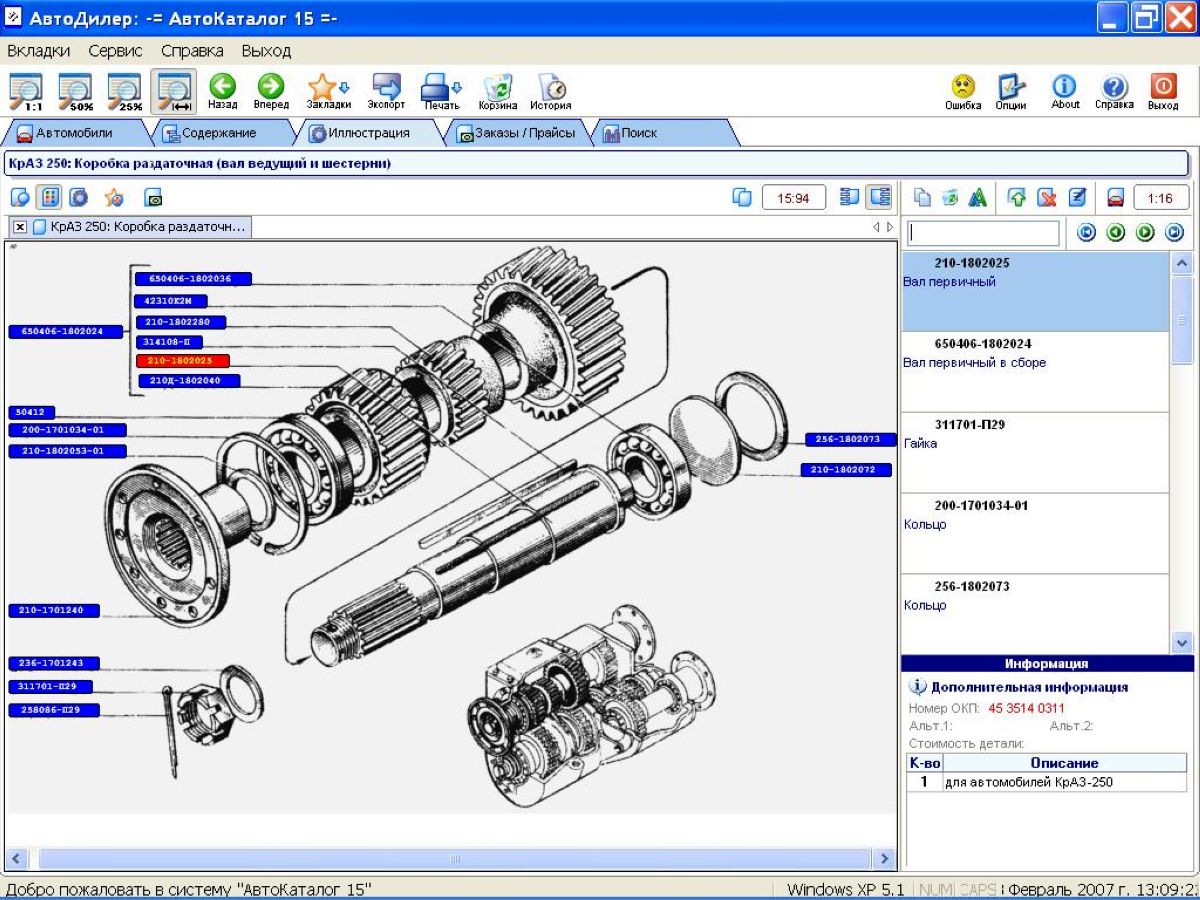Image resolution: width=1200 pixels, height=900 pixels.
Task: Select highlighted red label 210-1802025 on illustration
Action: coord(182,361)
